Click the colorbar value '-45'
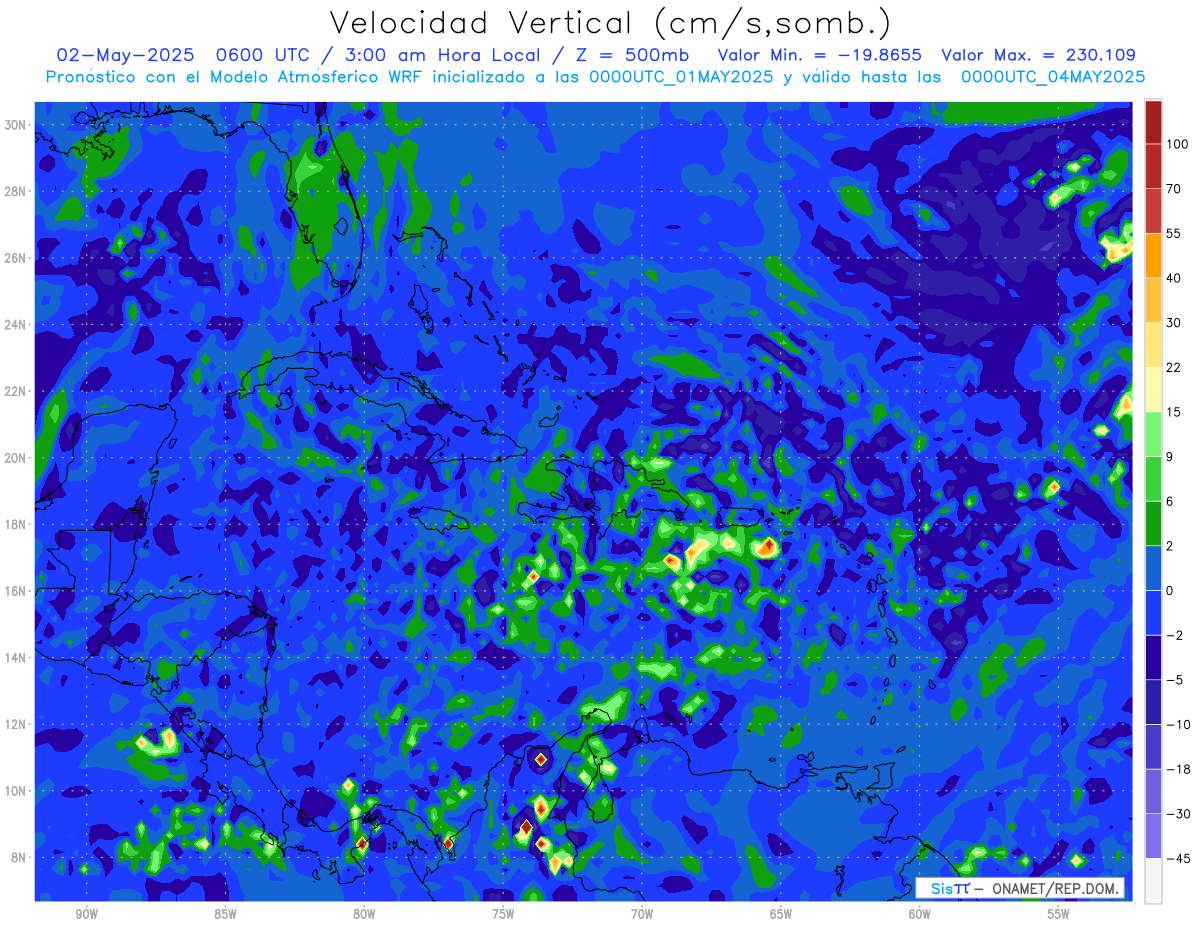The width and height of the screenshot is (1200, 927). coord(1177,858)
